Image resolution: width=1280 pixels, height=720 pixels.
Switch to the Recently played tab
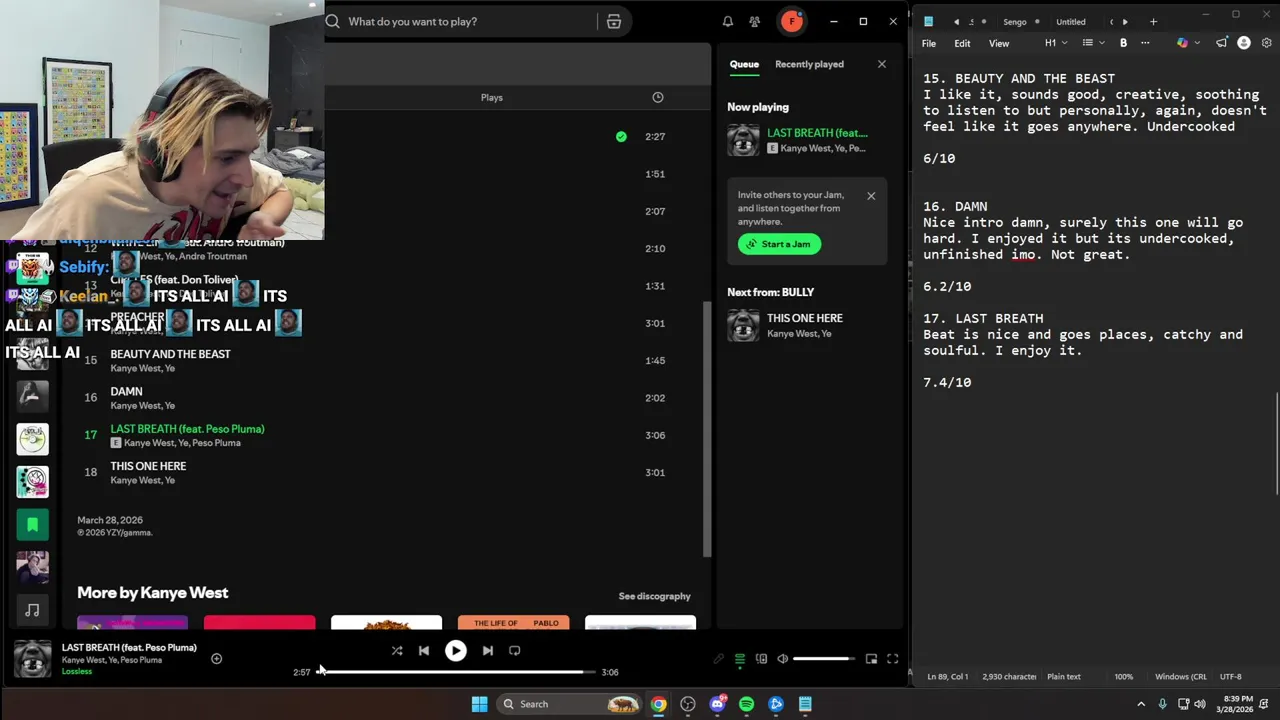click(809, 64)
